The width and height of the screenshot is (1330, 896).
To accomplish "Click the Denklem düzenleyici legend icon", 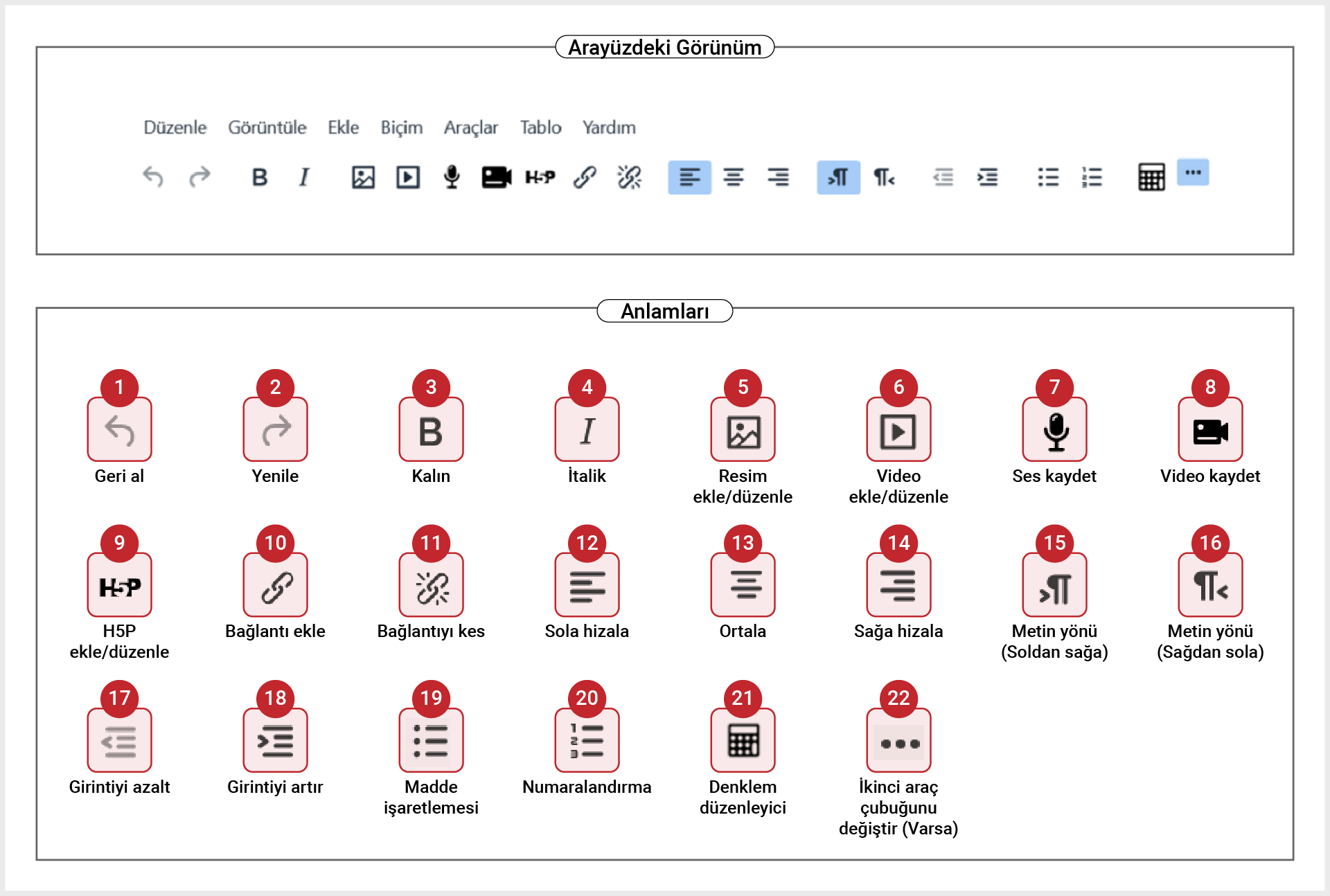I will [x=743, y=741].
